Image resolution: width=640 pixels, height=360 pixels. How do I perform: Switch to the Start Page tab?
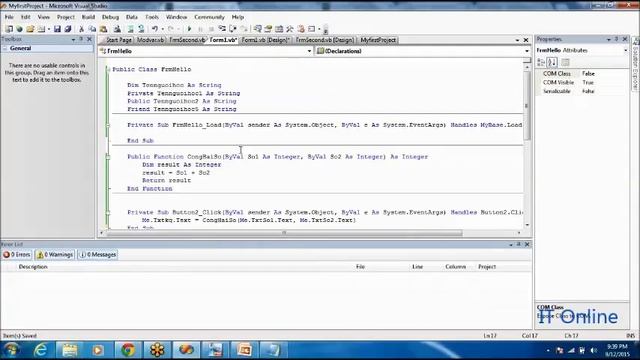click(118, 40)
